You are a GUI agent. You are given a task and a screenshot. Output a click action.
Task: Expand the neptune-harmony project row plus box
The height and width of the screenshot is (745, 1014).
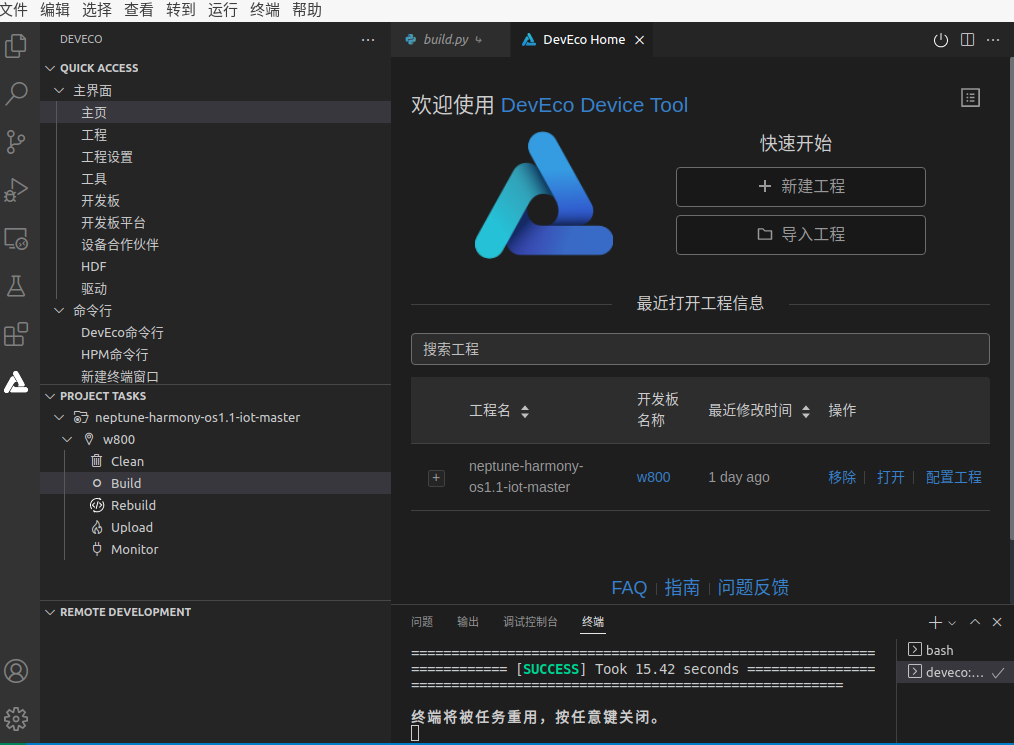pos(437,478)
